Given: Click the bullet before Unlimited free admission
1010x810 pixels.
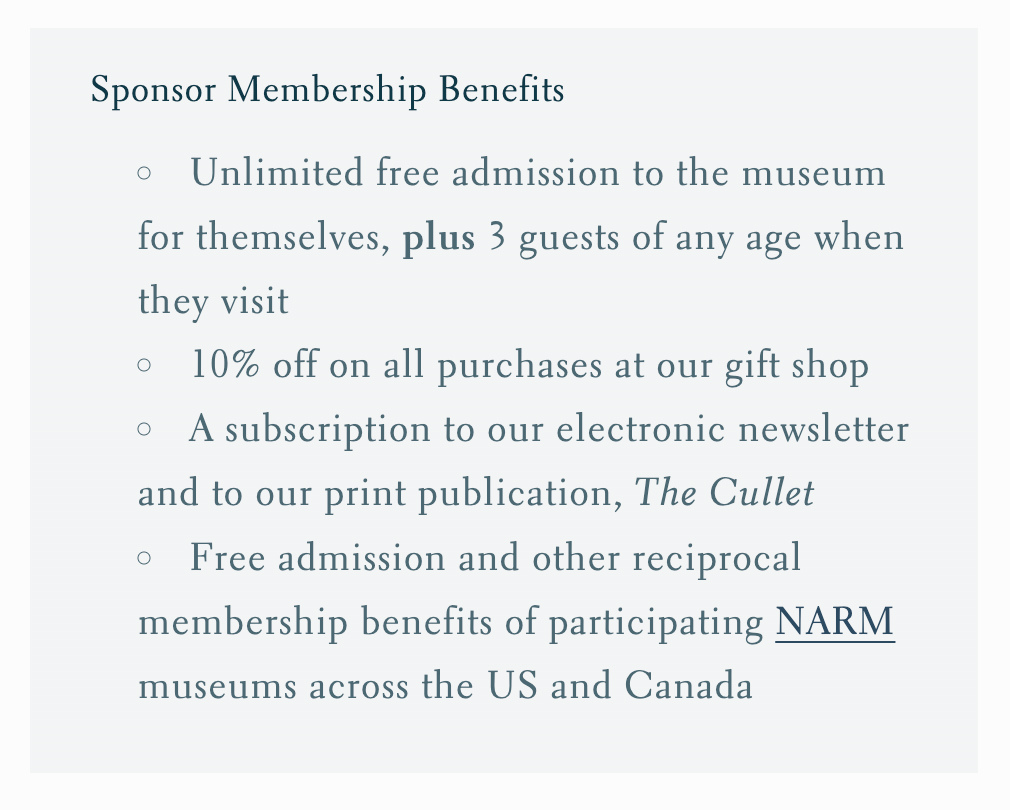Looking at the screenshot, I should (x=144, y=174).
